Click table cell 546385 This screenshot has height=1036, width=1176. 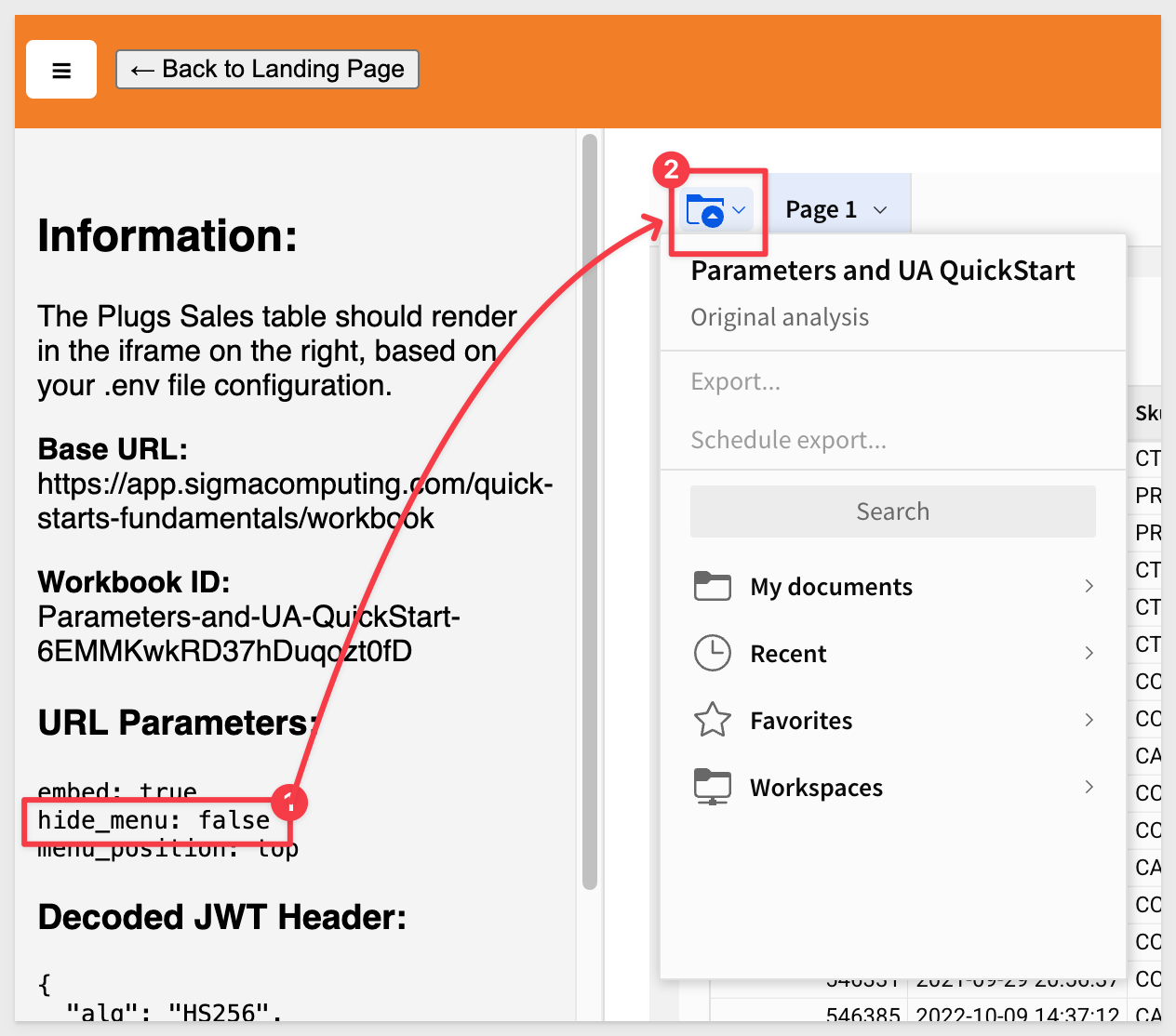pyautogui.click(x=862, y=1016)
